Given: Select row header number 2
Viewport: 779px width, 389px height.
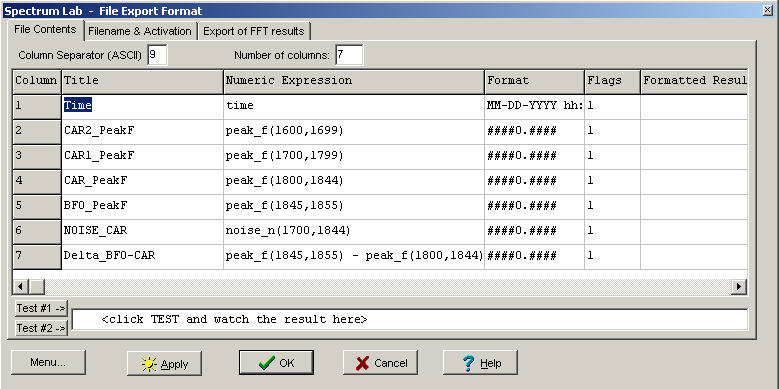Looking at the screenshot, I should click(37, 132).
